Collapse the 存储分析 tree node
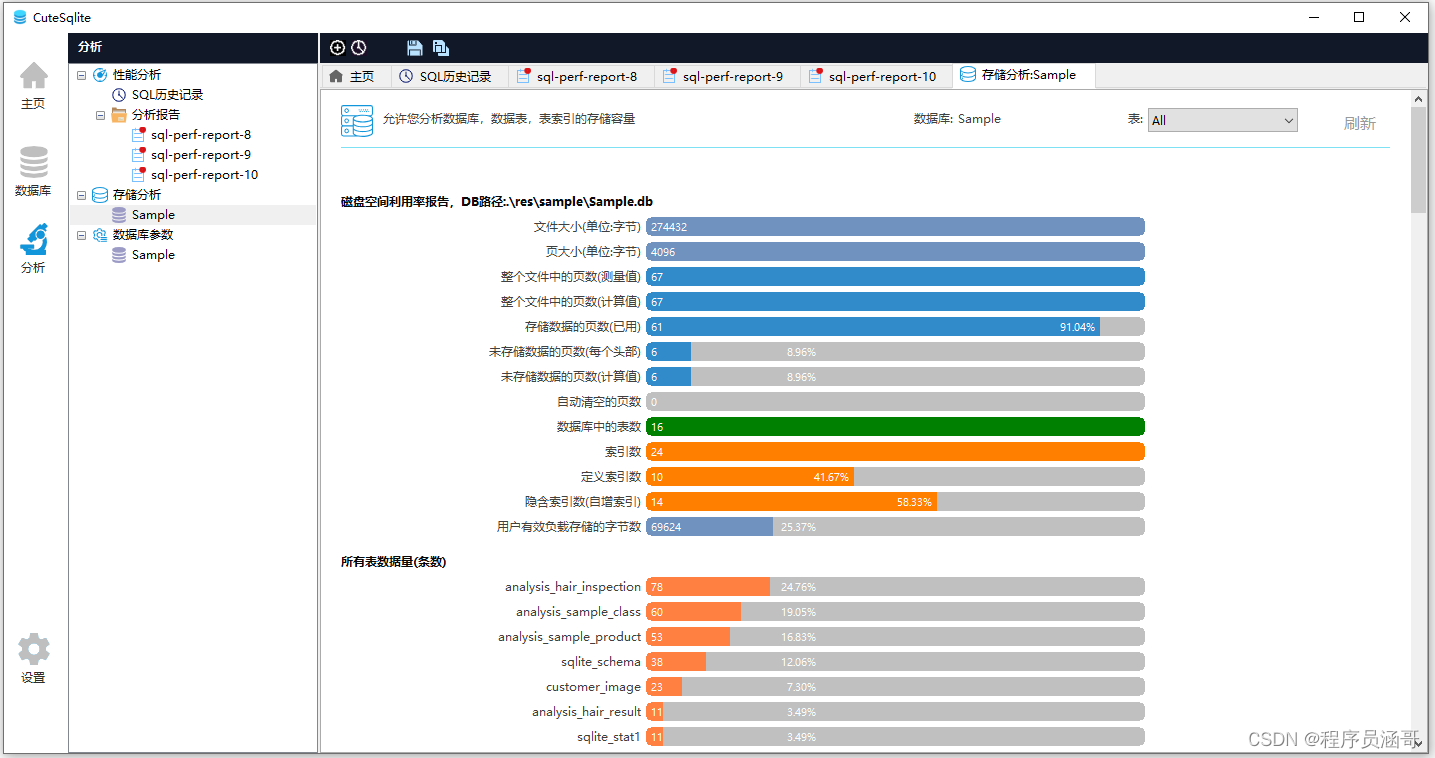 [x=81, y=195]
